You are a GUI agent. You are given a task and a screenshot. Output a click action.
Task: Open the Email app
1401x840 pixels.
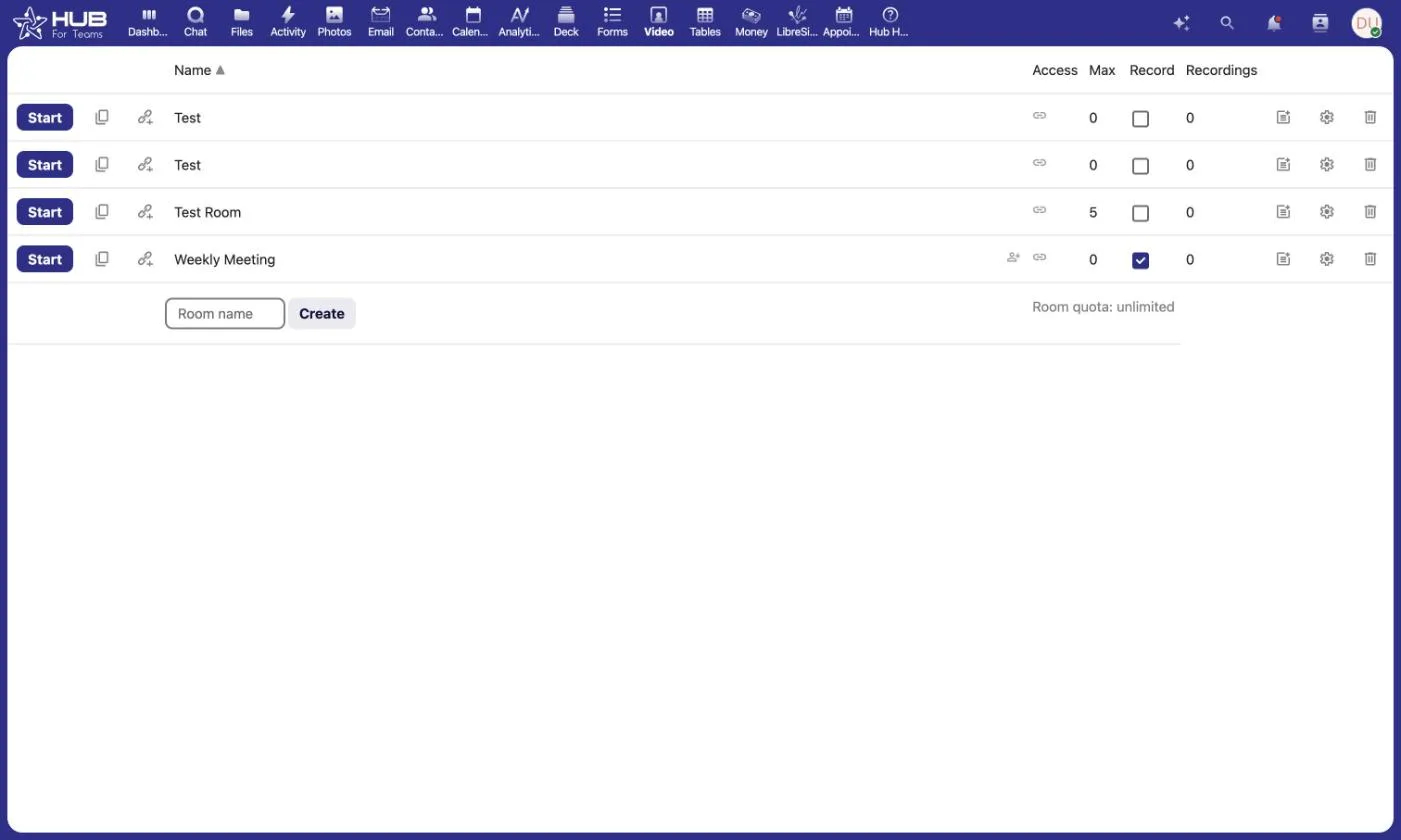380,22
